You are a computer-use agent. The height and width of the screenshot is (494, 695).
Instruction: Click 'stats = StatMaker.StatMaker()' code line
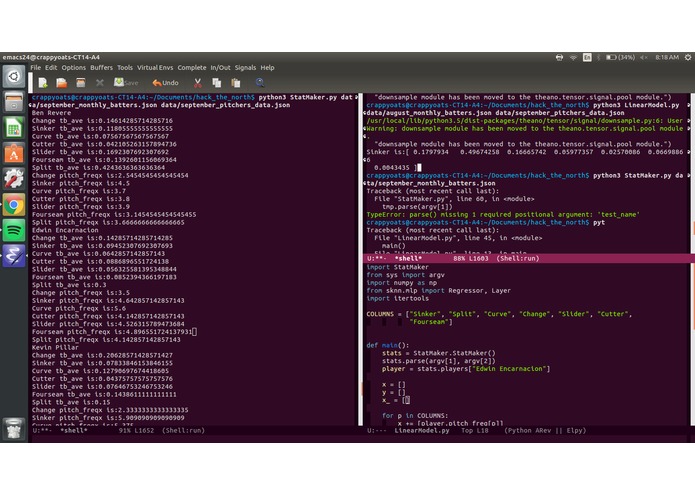coord(439,353)
